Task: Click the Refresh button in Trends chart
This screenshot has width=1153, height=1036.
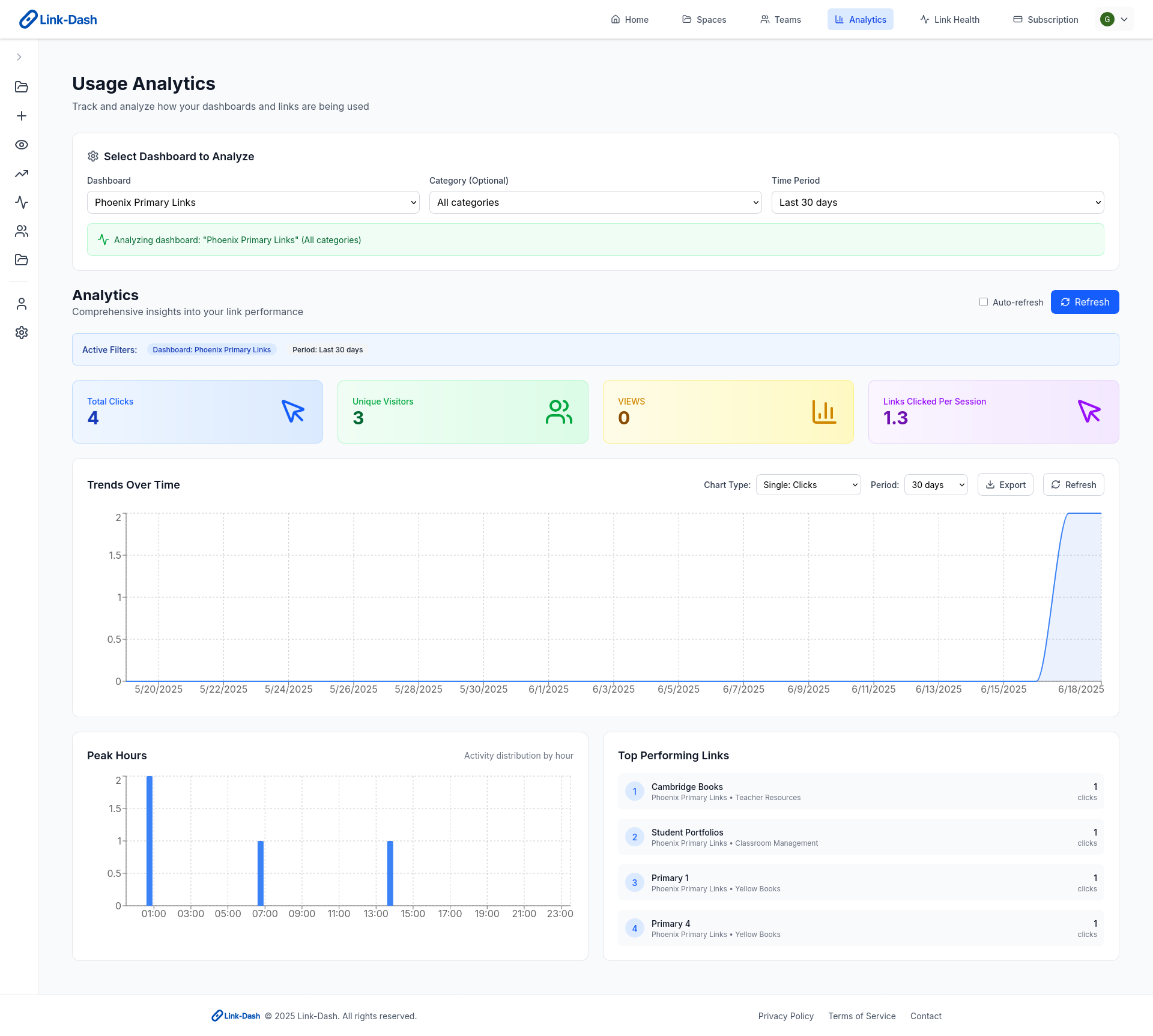Action: tap(1074, 484)
